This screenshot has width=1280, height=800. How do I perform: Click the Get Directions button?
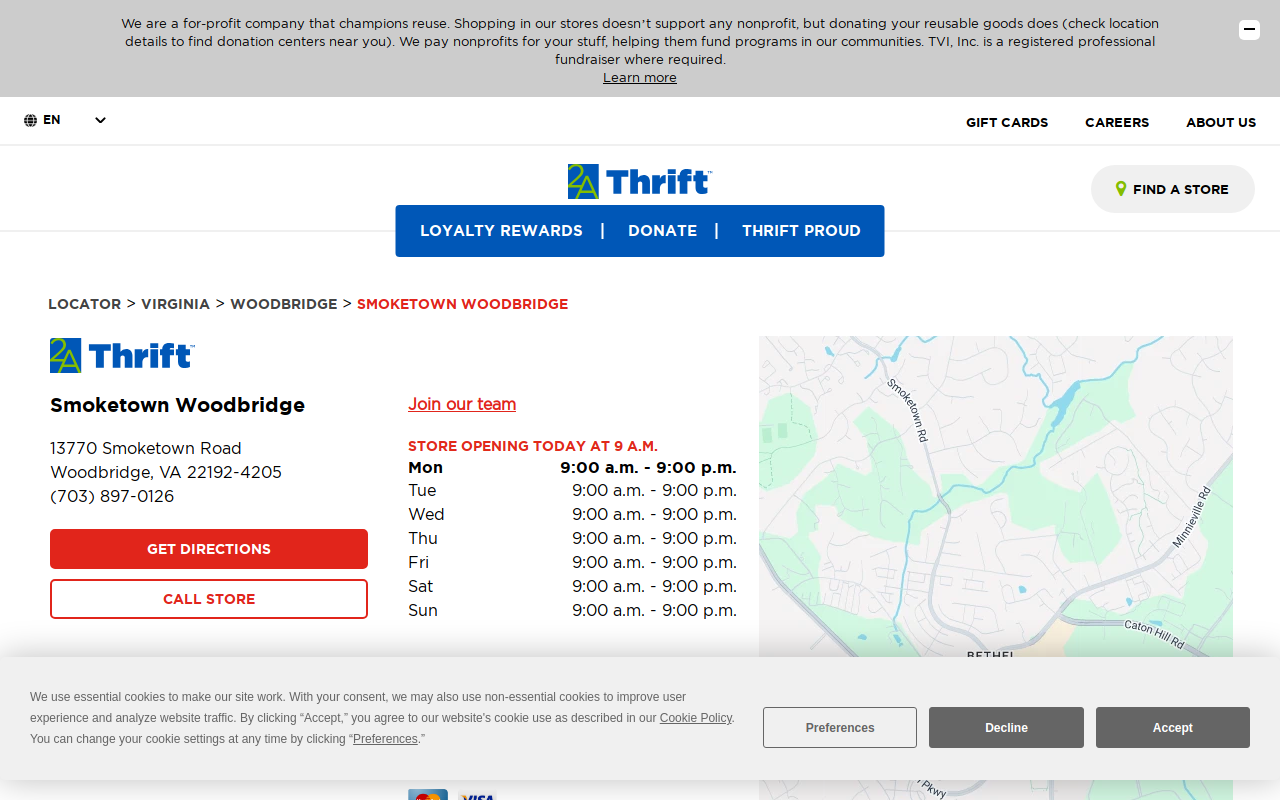click(x=209, y=549)
